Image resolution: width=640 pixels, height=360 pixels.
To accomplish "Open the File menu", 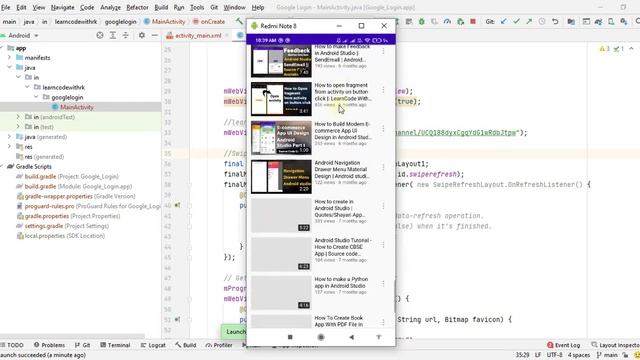I will pos(6,7).
